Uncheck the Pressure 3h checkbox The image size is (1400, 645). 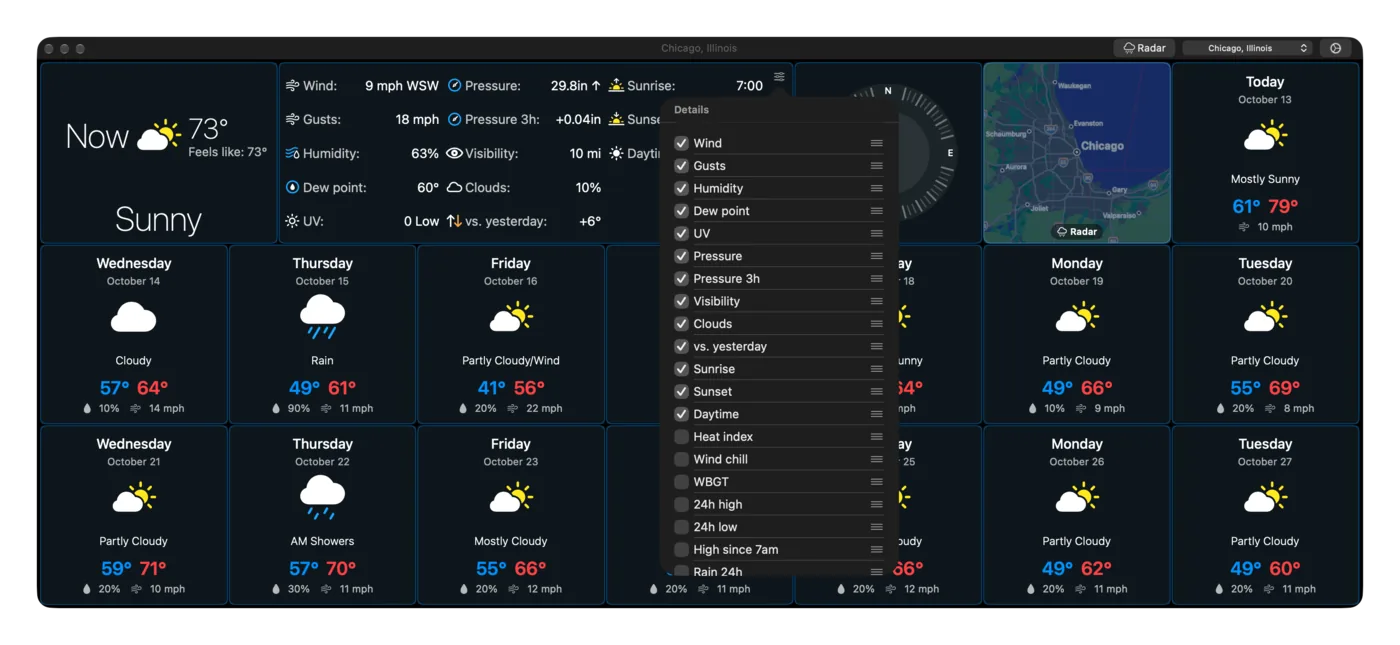click(x=681, y=279)
